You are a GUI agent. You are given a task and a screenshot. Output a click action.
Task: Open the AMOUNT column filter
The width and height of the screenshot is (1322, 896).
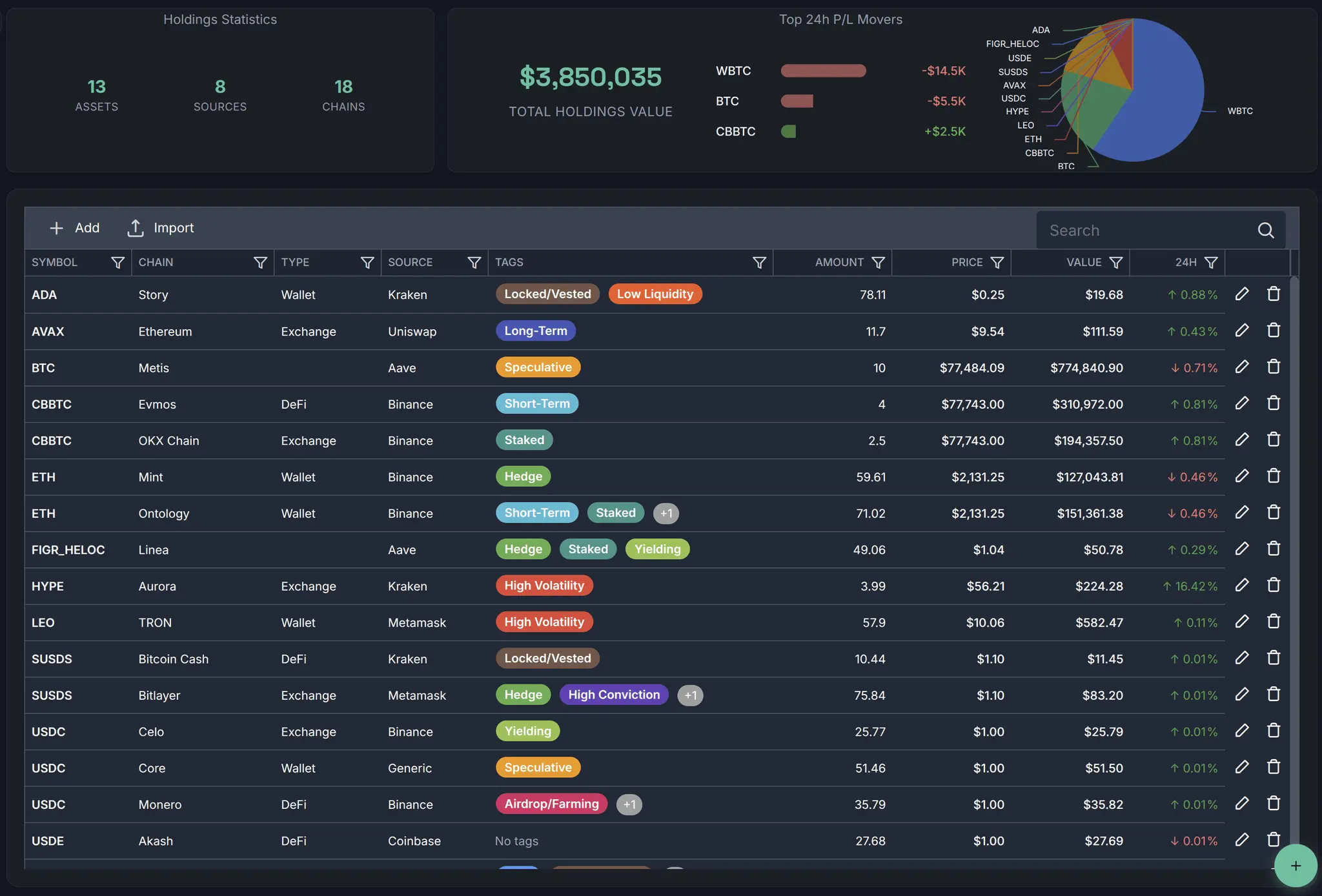[878, 262]
